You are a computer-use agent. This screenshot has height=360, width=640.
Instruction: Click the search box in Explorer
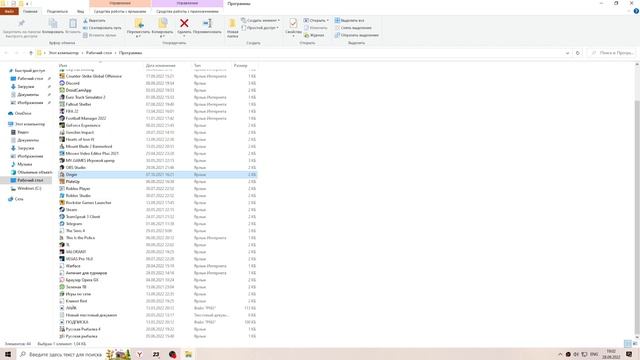click(x=612, y=53)
